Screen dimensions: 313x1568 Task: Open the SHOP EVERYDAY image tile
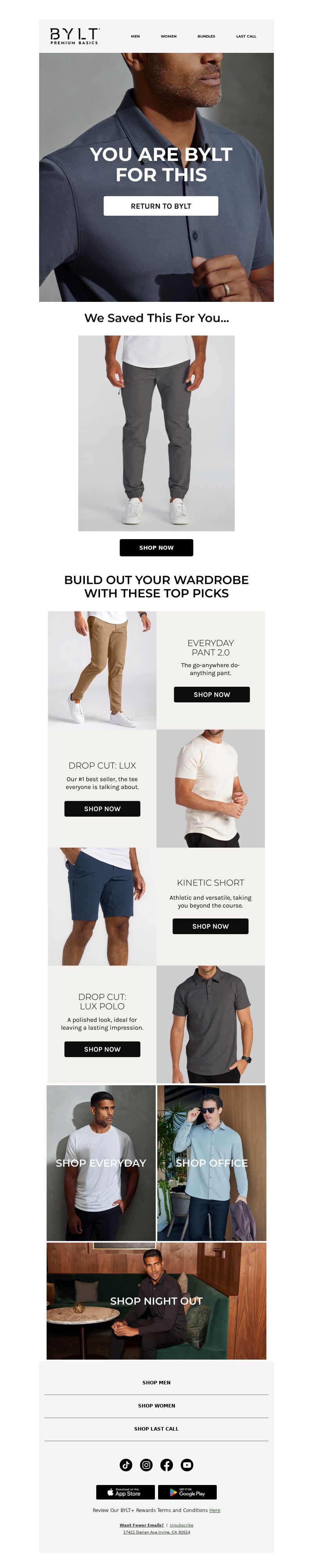(101, 1162)
